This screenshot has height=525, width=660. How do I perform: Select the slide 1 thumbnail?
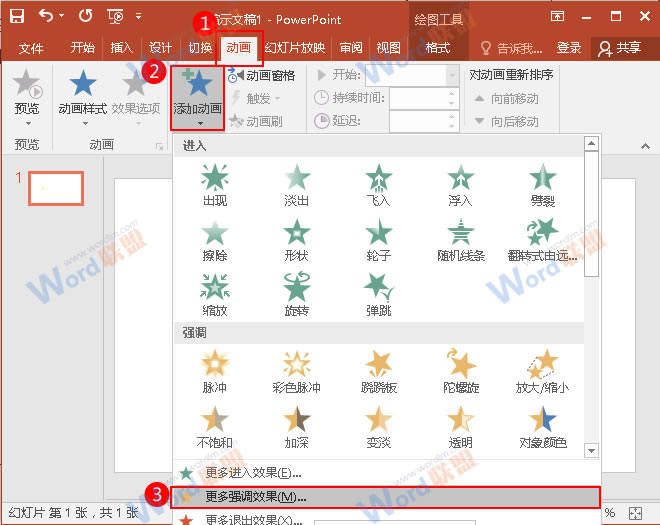tap(55, 188)
